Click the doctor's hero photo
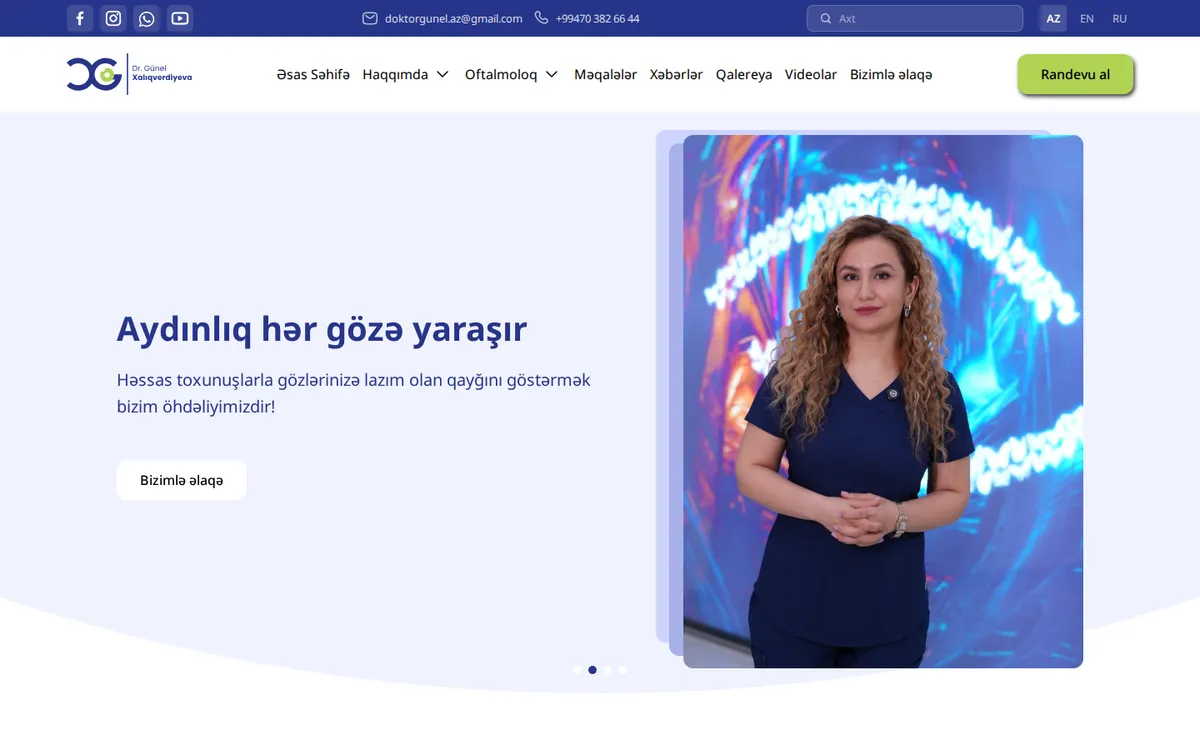 883,401
